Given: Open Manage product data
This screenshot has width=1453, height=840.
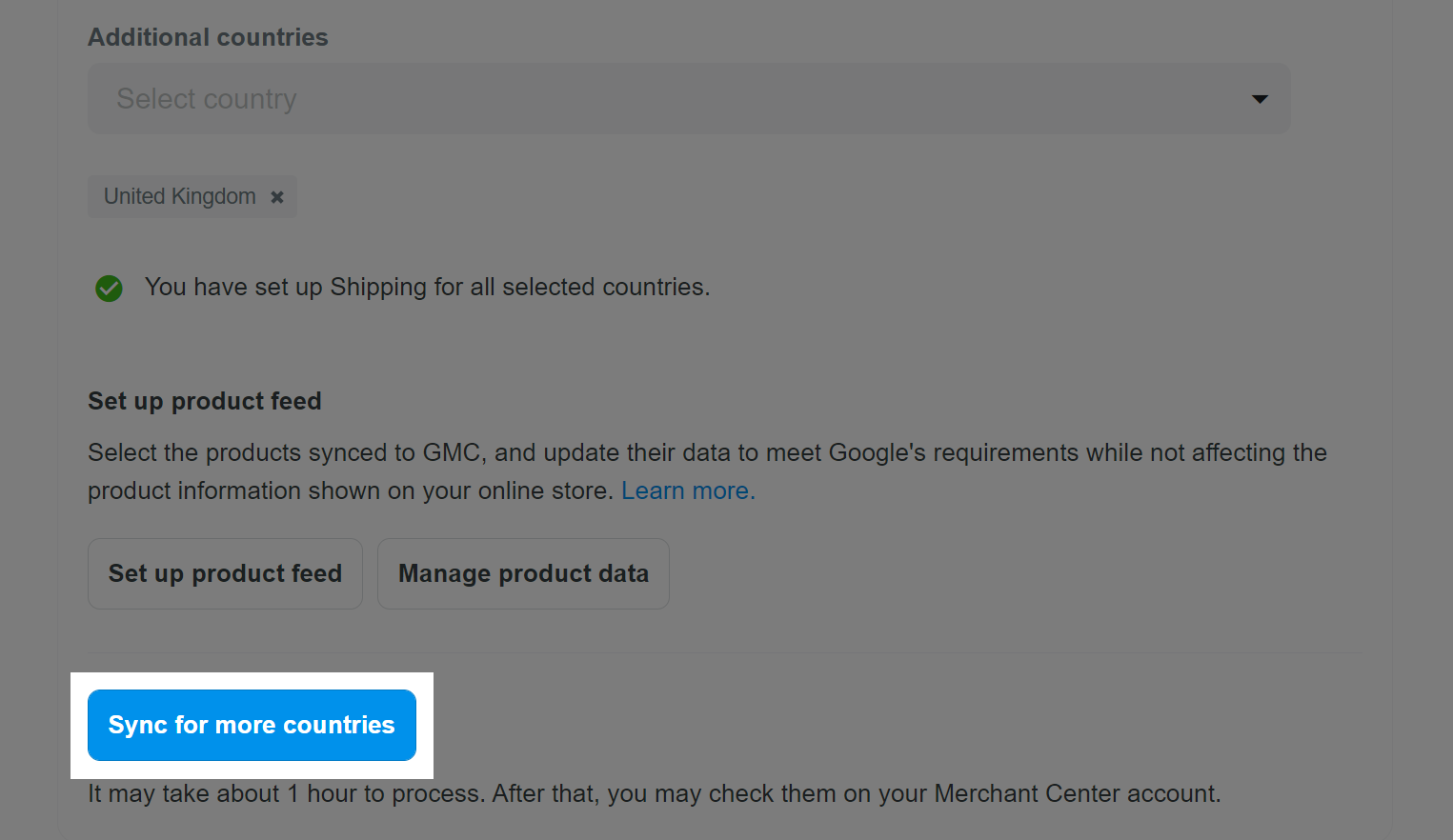Looking at the screenshot, I should 523,573.
